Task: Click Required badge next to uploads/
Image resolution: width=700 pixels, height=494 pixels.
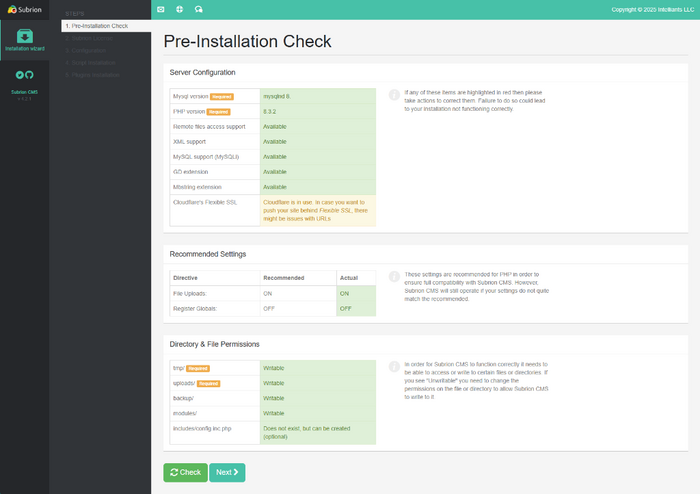Action: point(208,384)
